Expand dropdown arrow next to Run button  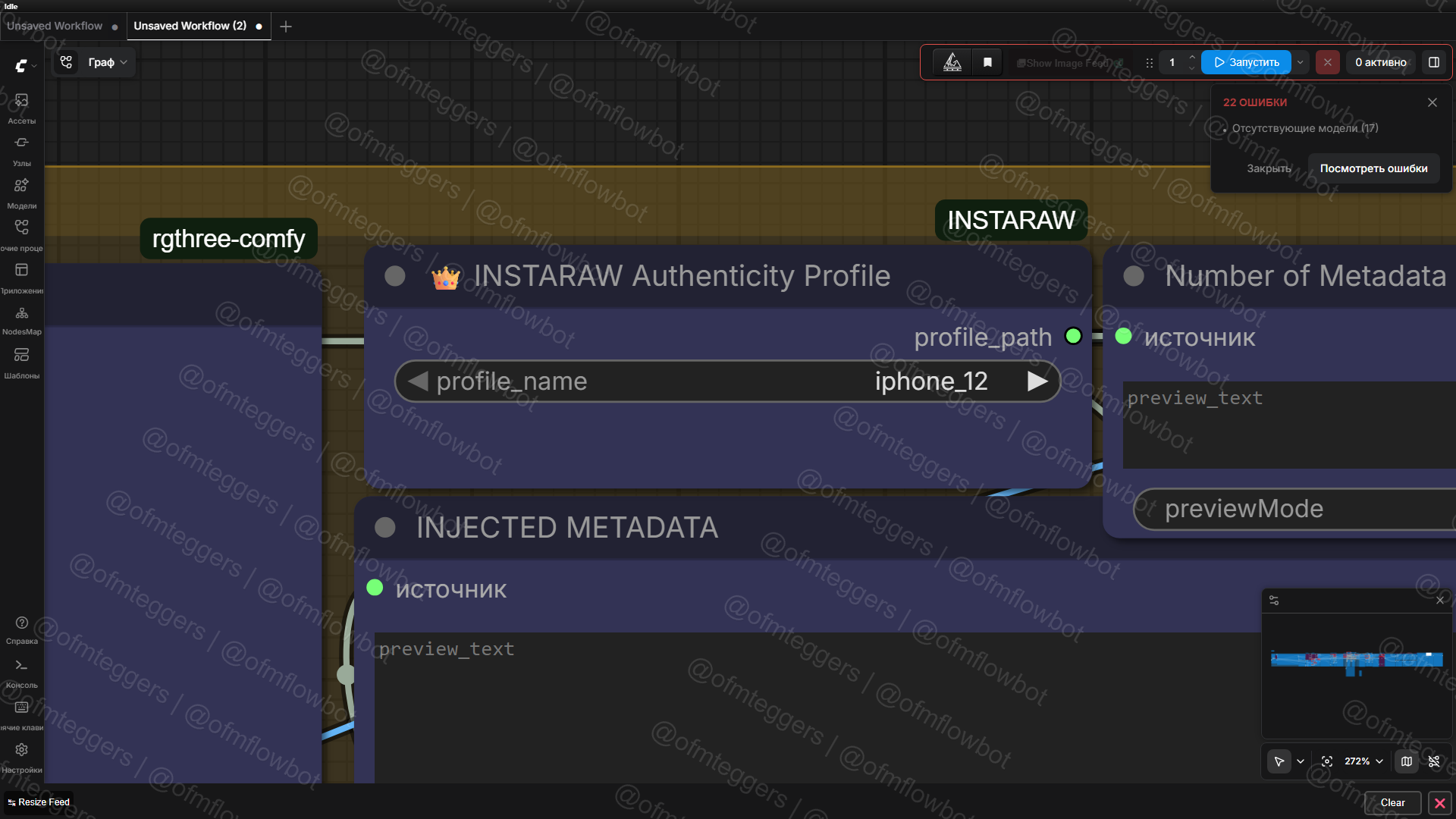click(1301, 62)
